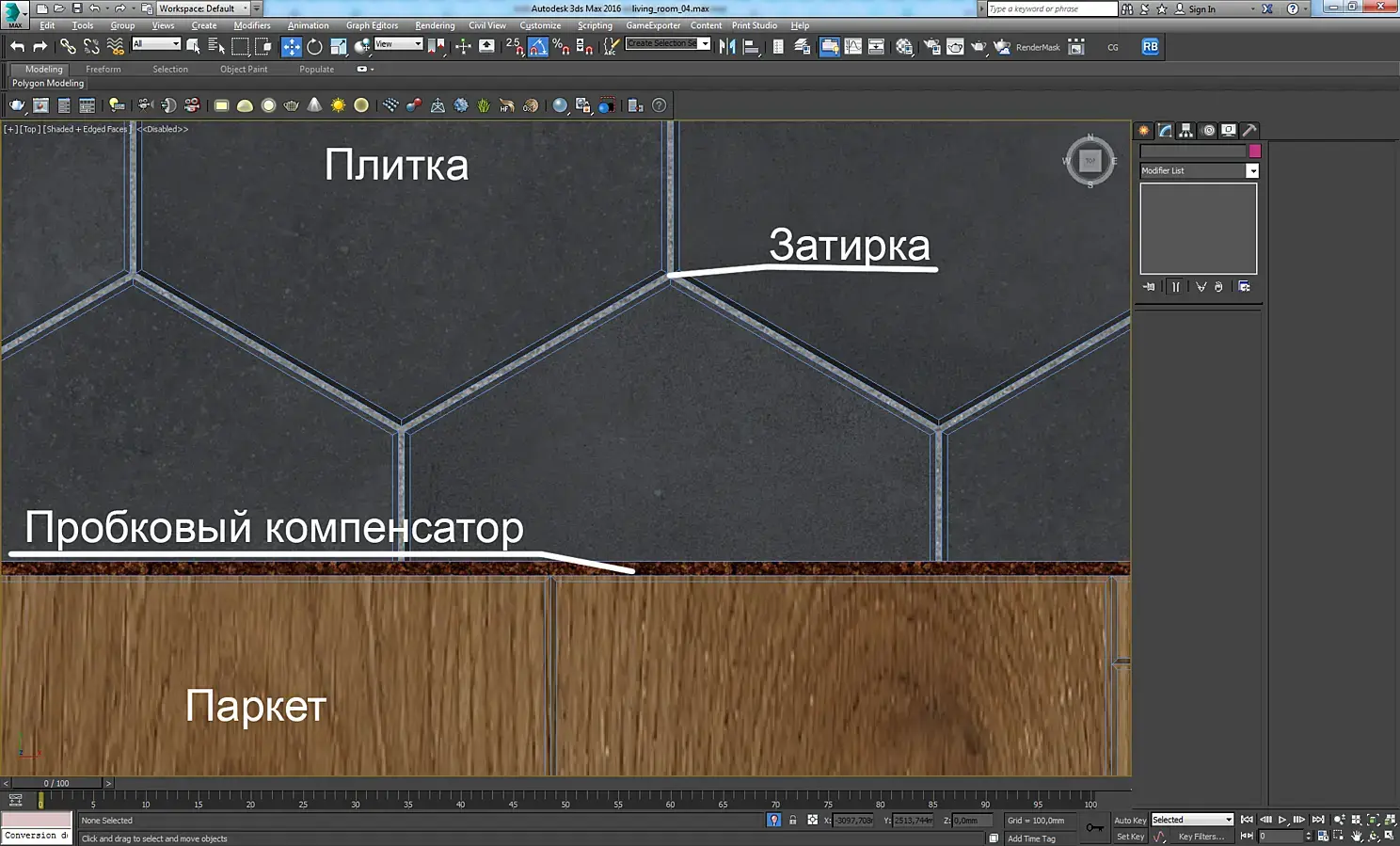Viewport: 1400px width, 846px height.
Task: Open the Workspace: Default dropdown
Action: 203,8
